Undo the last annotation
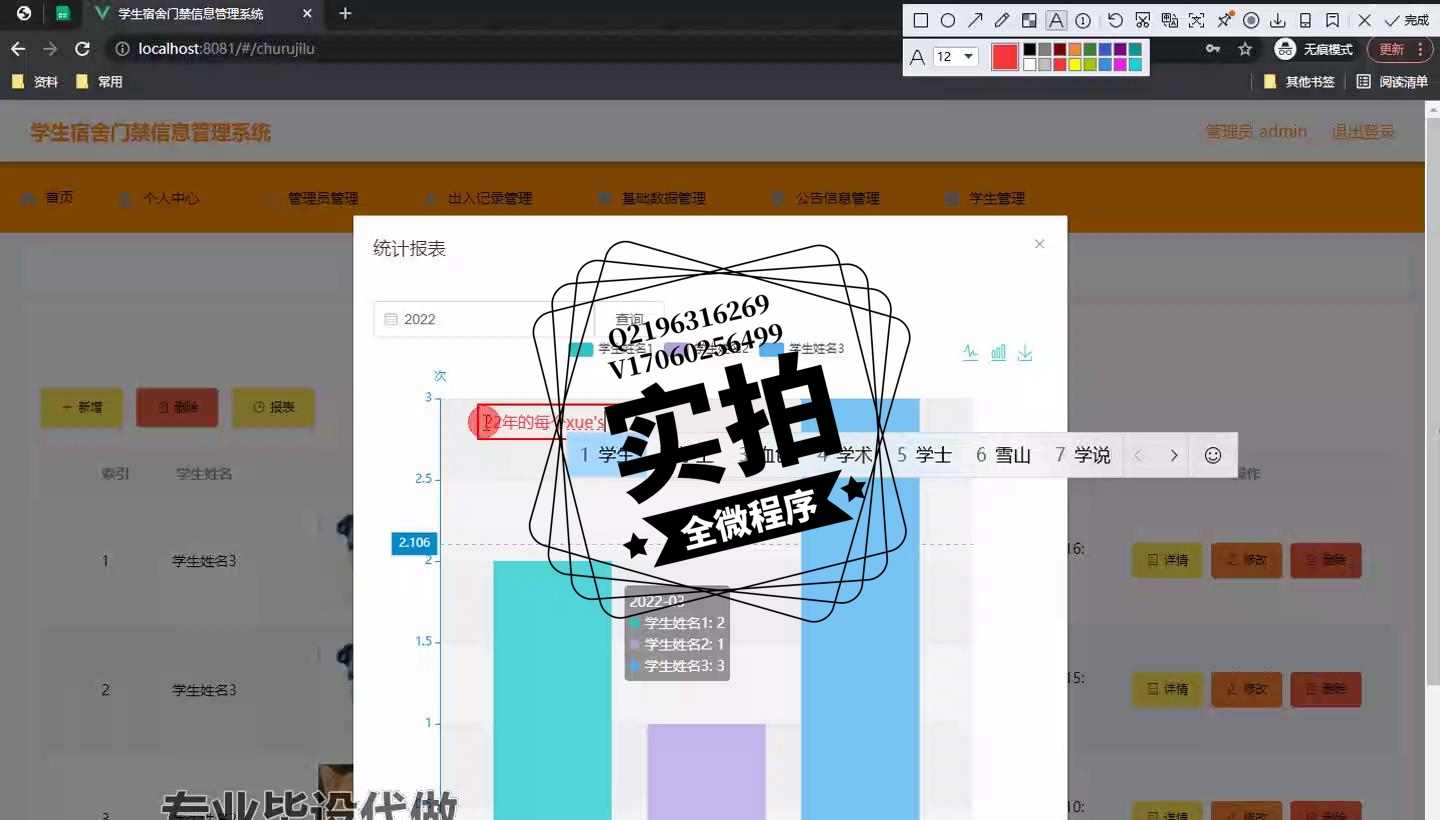1440x820 pixels. [1115, 20]
